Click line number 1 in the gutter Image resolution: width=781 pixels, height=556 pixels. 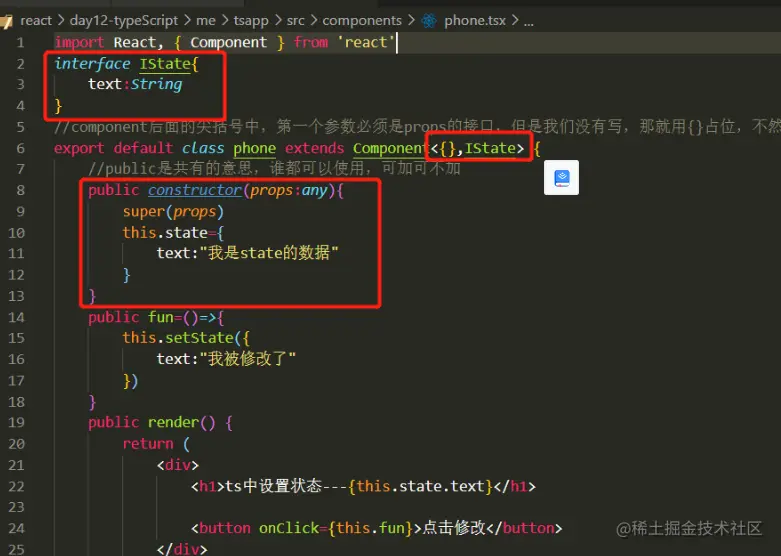[20, 42]
